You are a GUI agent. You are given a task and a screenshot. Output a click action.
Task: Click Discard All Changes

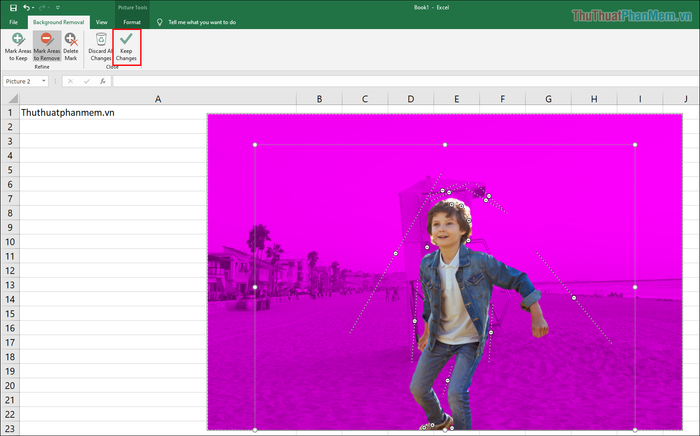click(x=101, y=47)
